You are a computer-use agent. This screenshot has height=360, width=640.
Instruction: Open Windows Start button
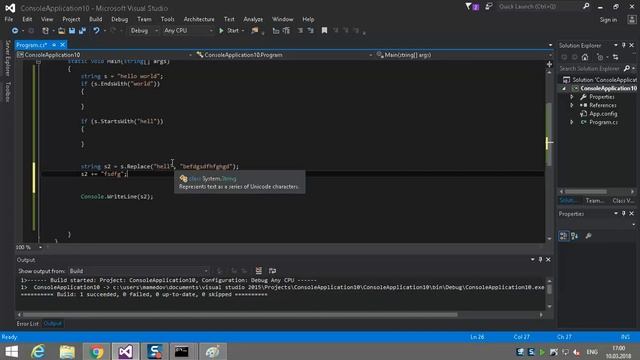coord(12,351)
